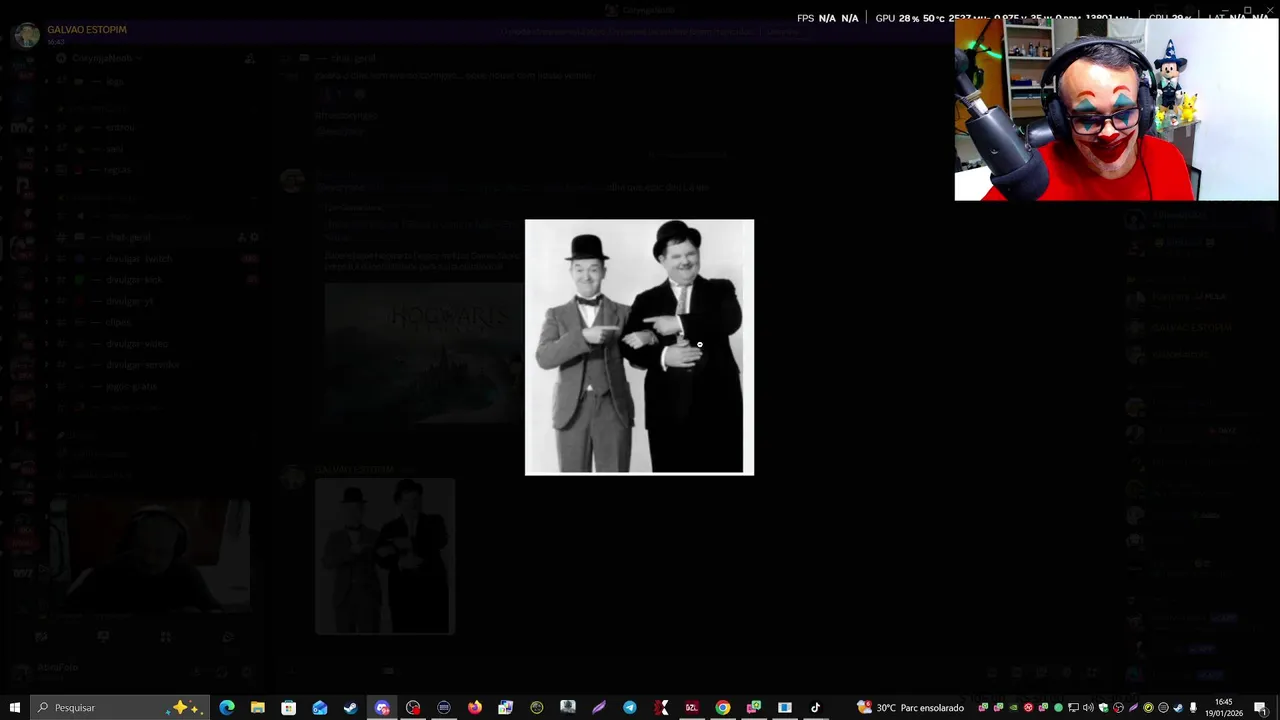1280x720 pixels.
Task: Open Windows Security tray icon
Action: click(x=1104, y=707)
